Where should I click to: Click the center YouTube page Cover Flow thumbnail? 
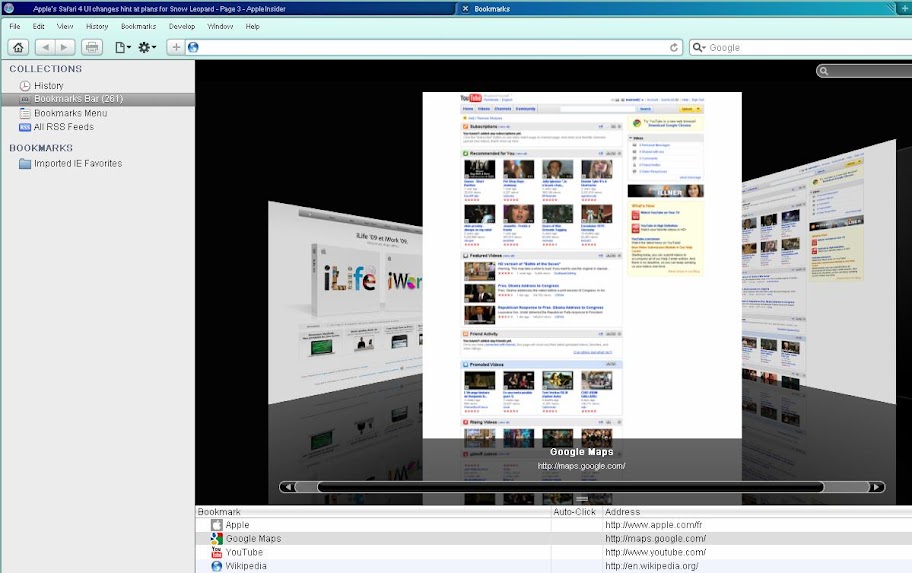[582, 265]
